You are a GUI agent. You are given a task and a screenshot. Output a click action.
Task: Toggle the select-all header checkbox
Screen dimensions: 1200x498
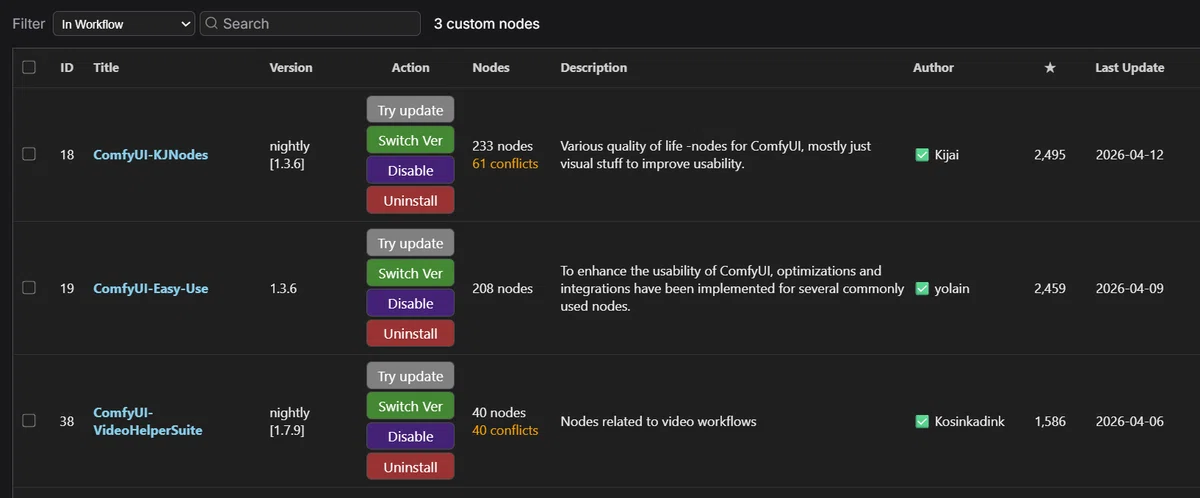29,67
